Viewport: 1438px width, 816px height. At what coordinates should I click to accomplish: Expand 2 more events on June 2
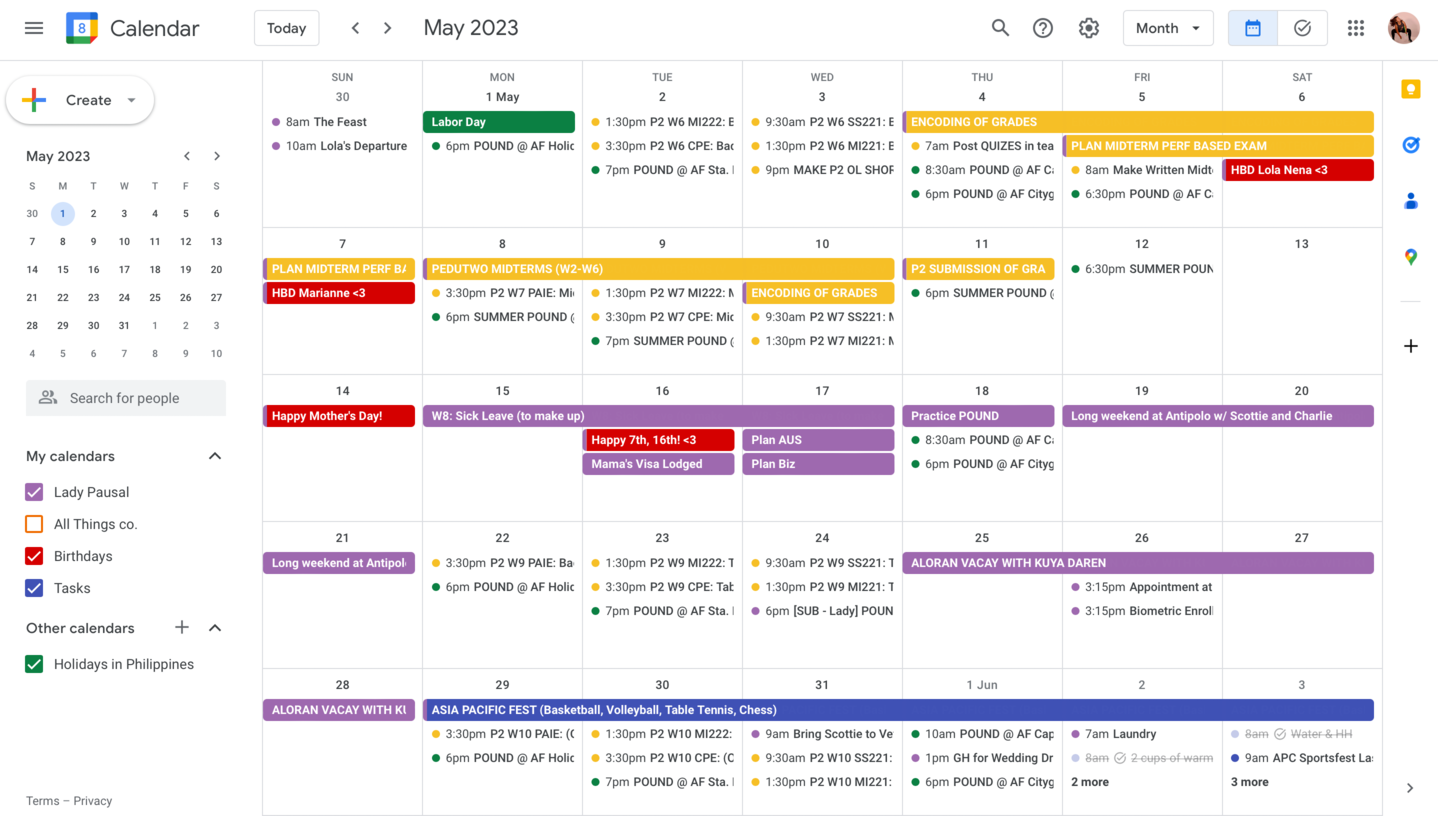coord(1090,782)
